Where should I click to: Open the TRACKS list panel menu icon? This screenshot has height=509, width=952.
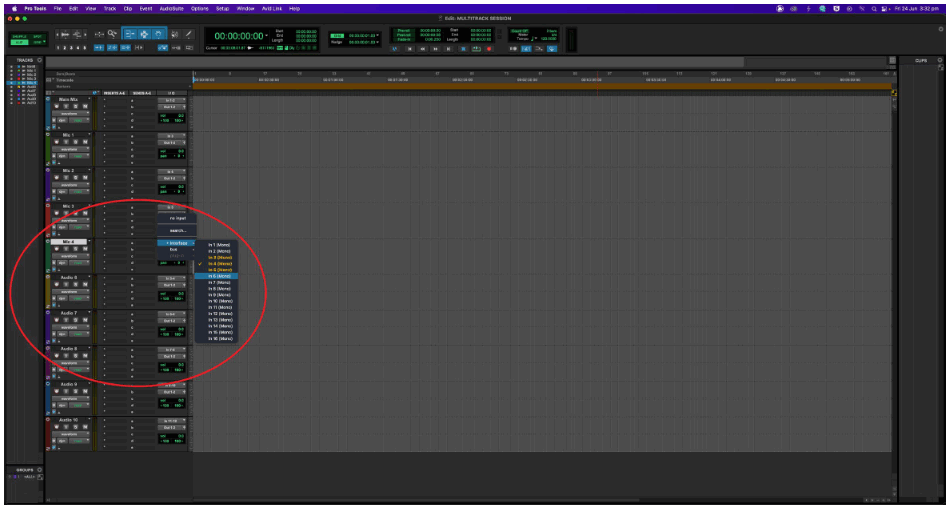(40, 60)
